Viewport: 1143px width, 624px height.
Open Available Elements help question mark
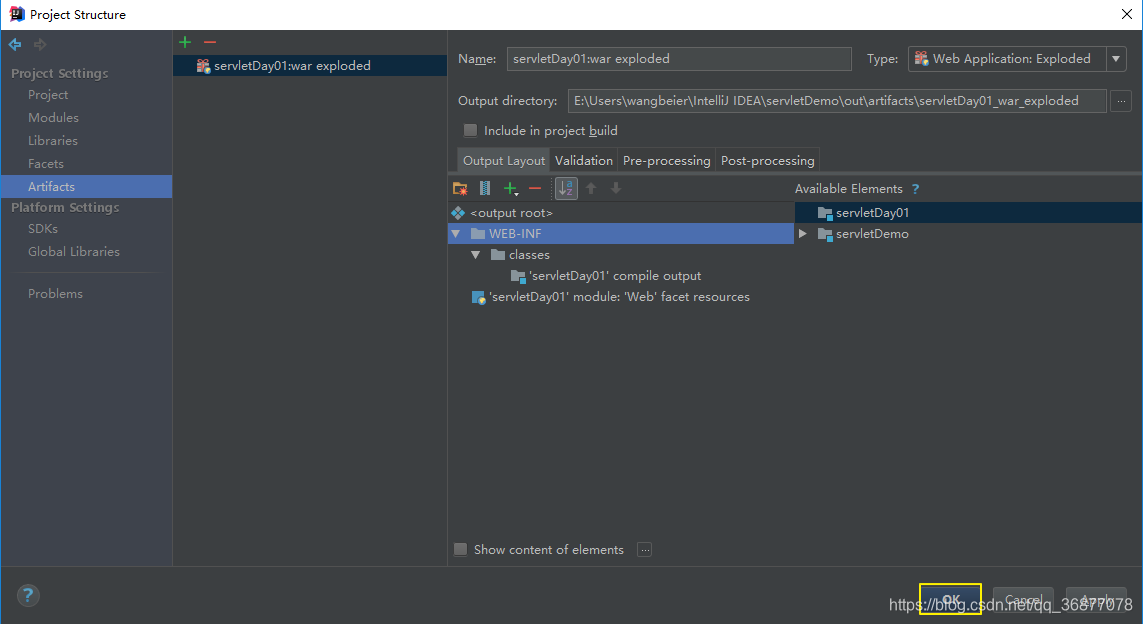tap(916, 189)
